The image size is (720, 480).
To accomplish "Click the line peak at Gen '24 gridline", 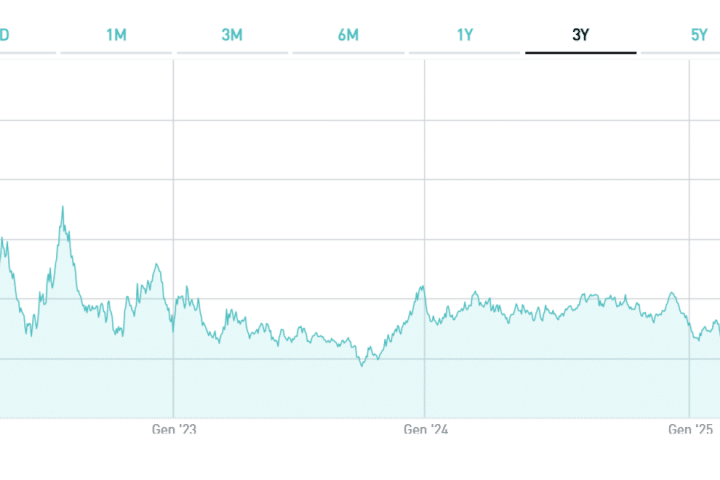I will click(423, 287).
